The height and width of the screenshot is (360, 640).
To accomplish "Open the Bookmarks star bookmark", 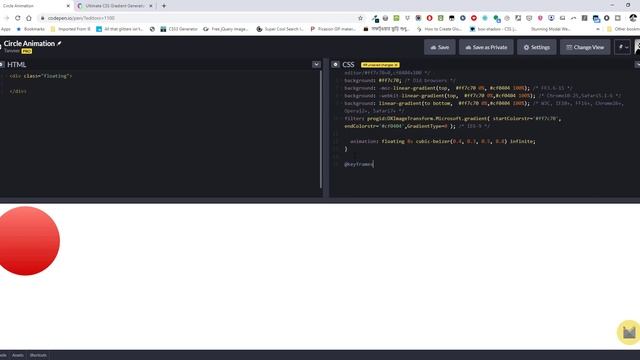I will pyautogui.click(x=31, y=29).
